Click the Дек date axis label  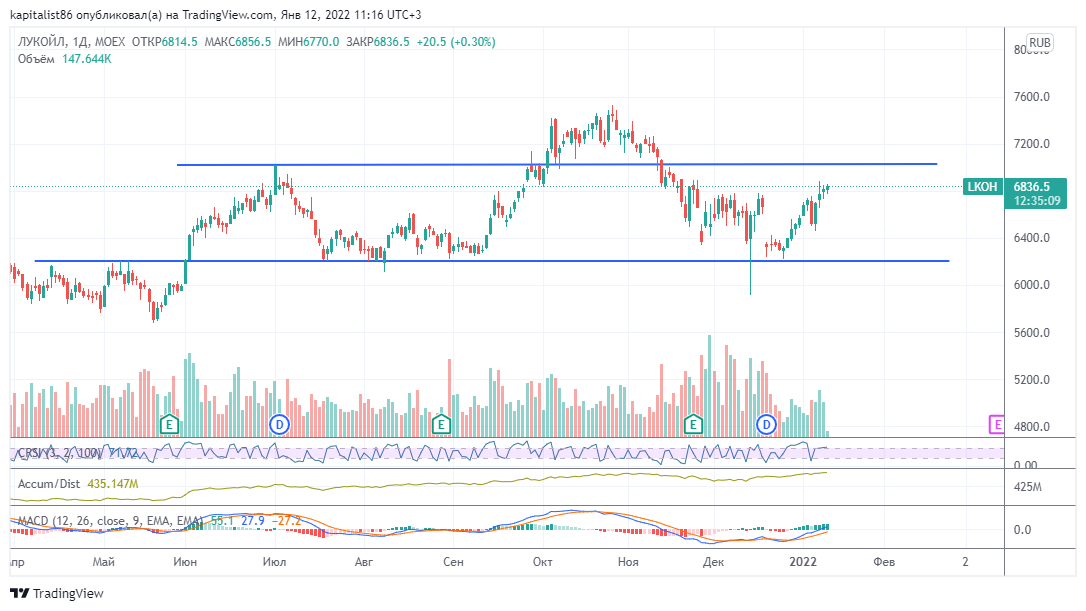[x=713, y=561]
